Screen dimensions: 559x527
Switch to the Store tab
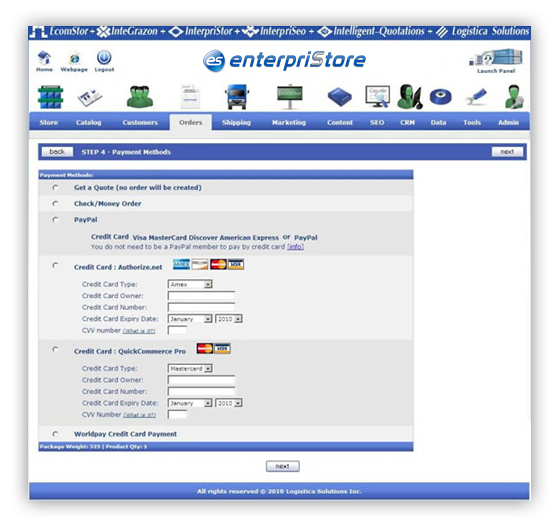click(x=49, y=122)
